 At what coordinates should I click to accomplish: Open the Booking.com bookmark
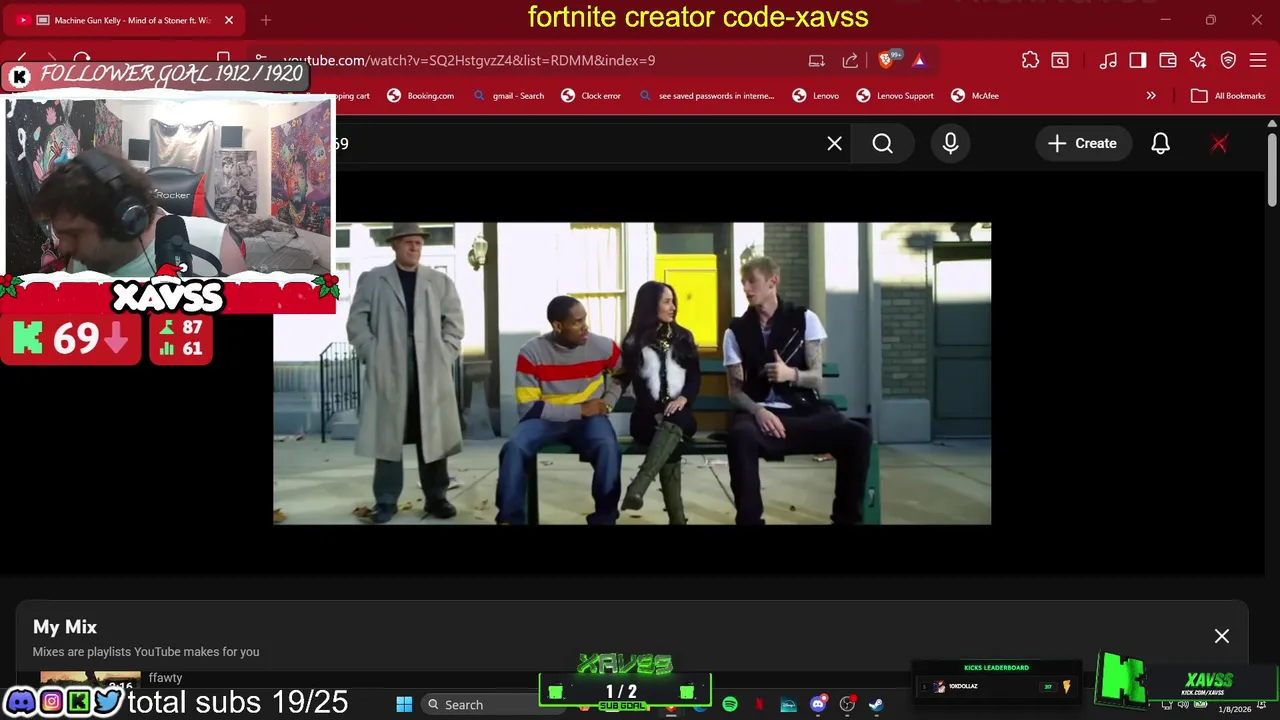tap(420, 96)
